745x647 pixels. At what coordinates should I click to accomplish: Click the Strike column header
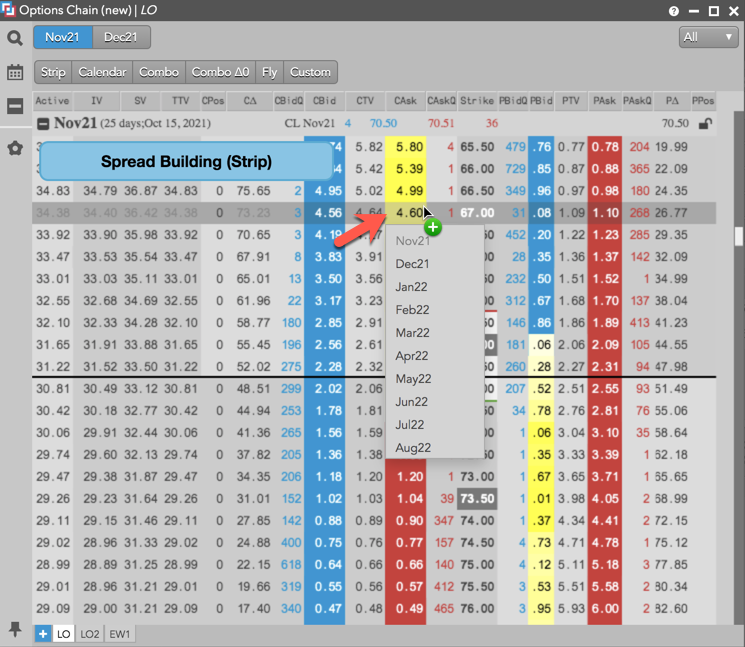pos(477,101)
